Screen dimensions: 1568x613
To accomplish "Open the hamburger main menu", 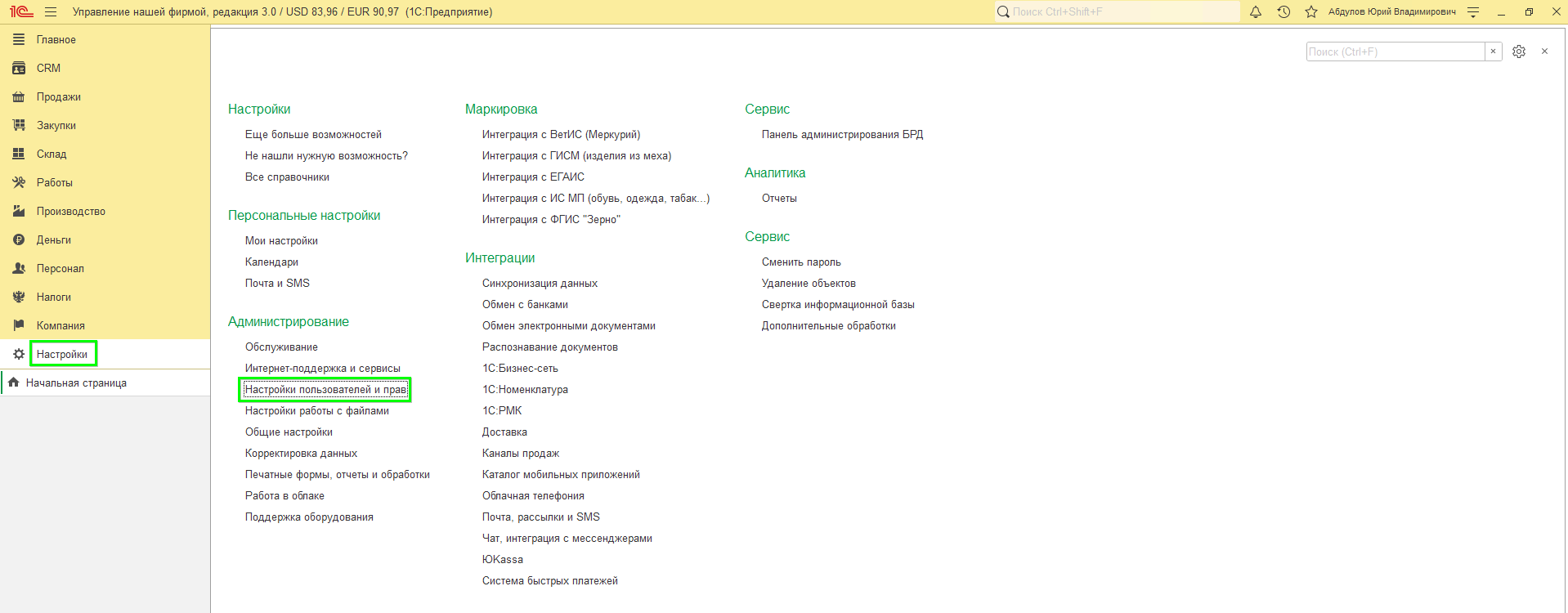I will tap(51, 11).
